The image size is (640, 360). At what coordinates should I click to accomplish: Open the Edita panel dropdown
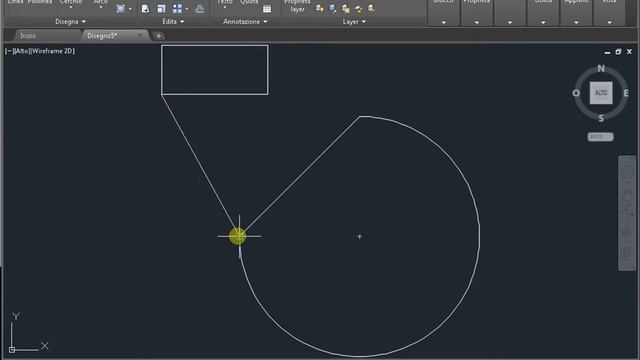(x=173, y=22)
